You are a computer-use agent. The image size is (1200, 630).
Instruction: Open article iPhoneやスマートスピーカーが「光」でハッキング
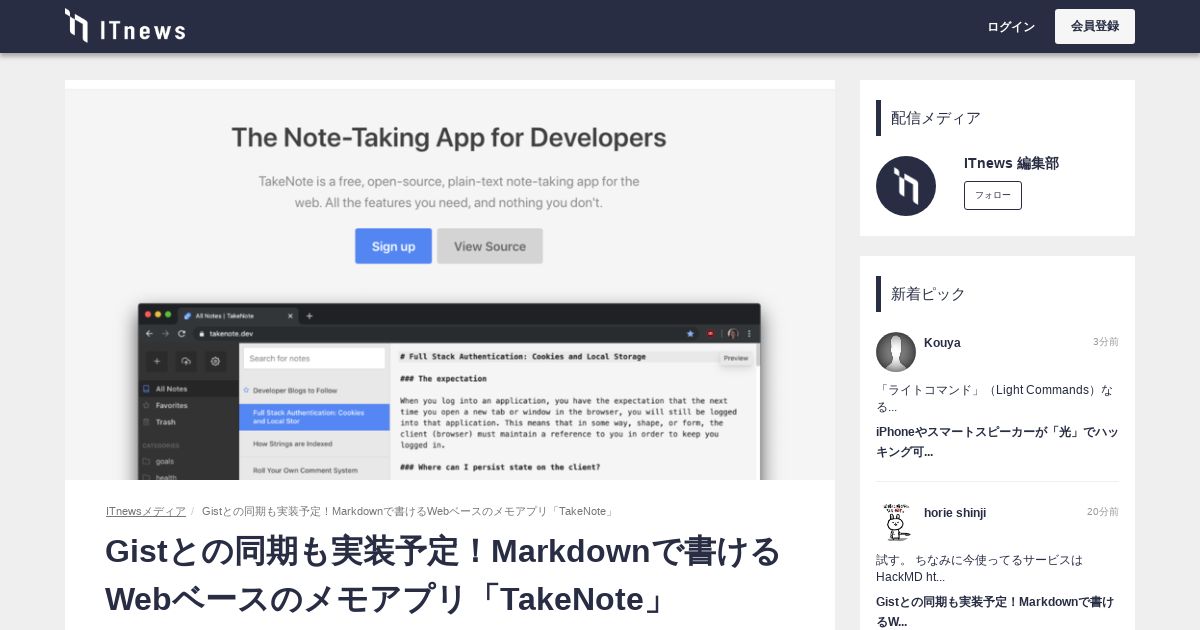(x=997, y=441)
